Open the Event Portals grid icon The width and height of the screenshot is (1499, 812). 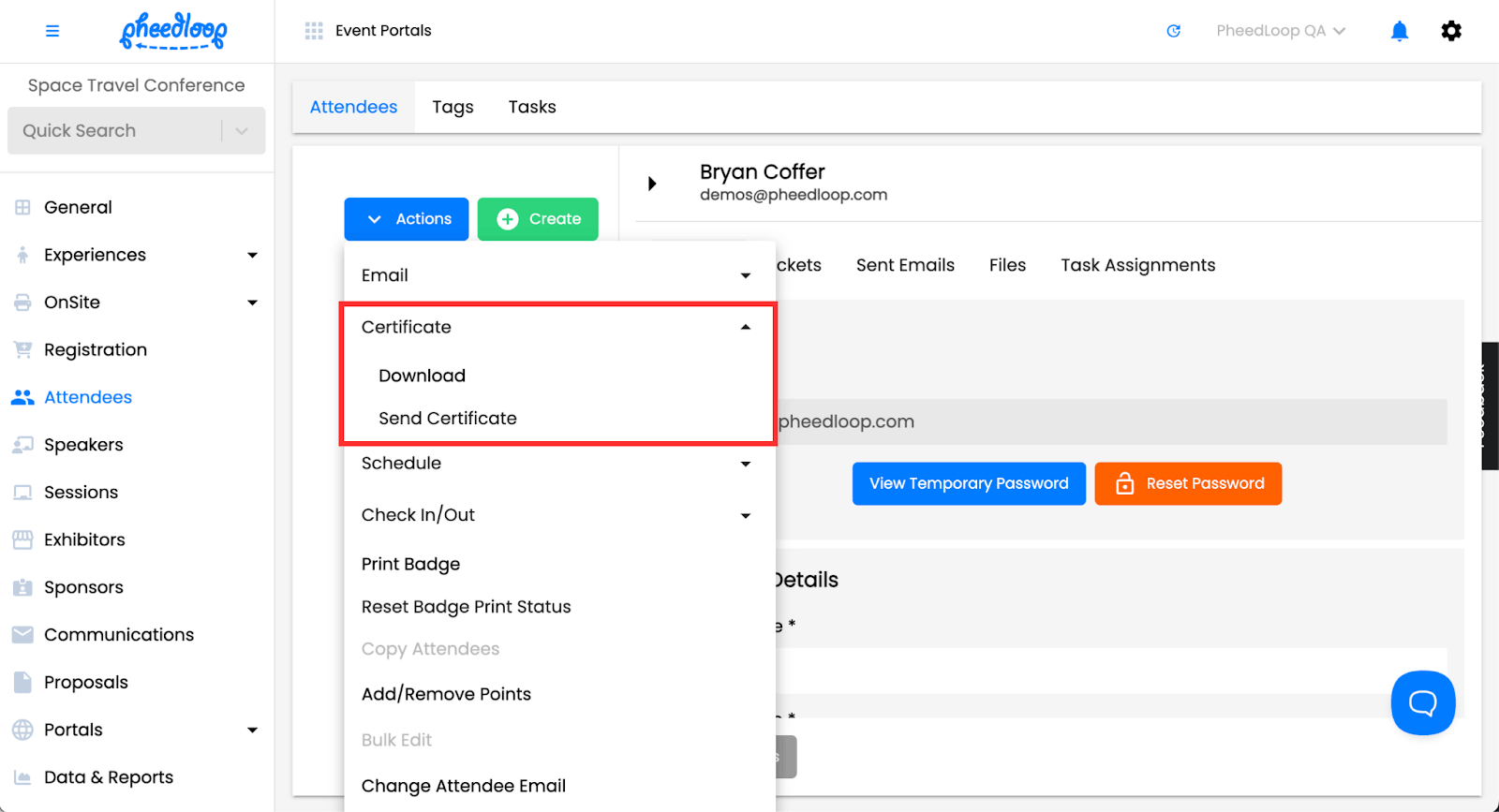click(314, 31)
